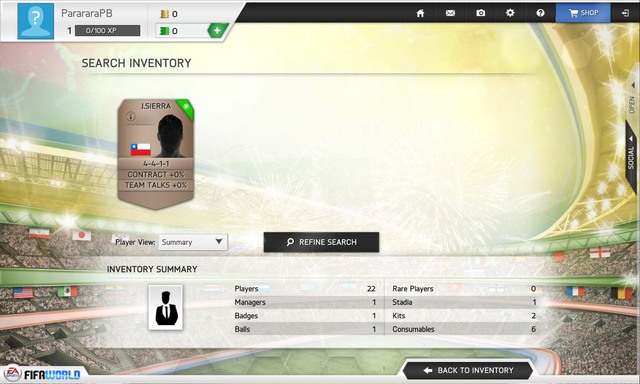Expand the Social side panel
Viewport: 640px width, 384px height.
tap(631, 154)
